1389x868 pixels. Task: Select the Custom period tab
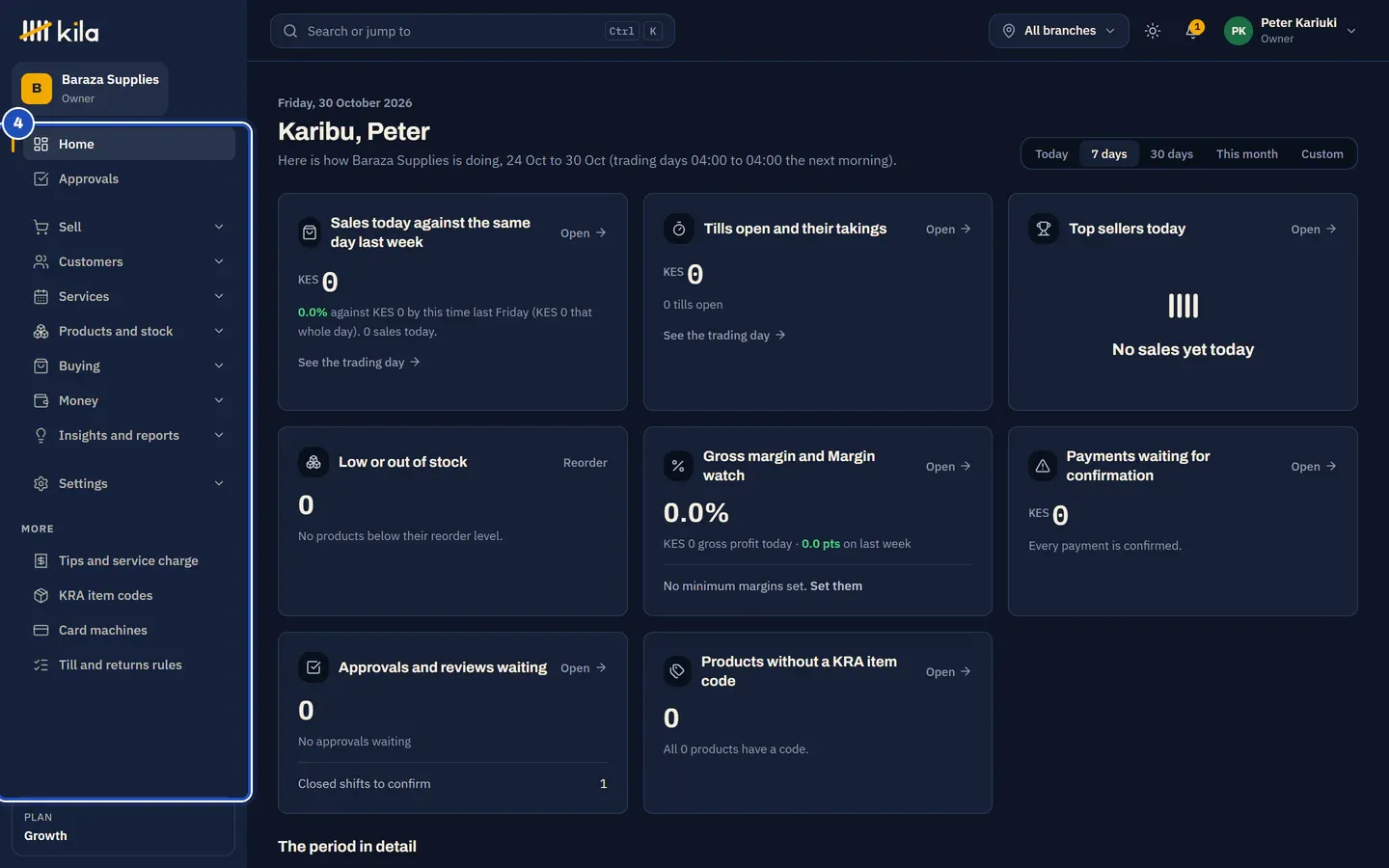click(x=1321, y=153)
